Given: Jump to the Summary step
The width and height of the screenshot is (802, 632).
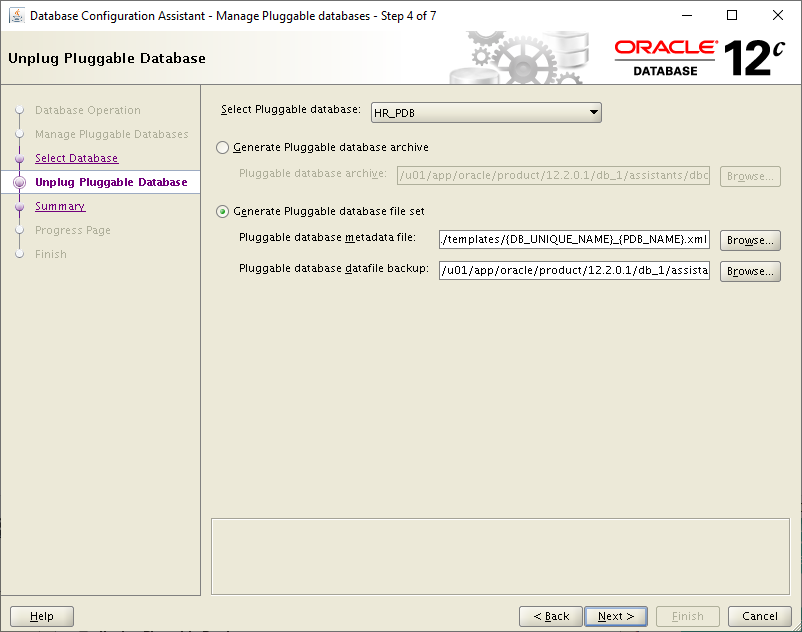Looking at the screenshot, I should [60, 206].
